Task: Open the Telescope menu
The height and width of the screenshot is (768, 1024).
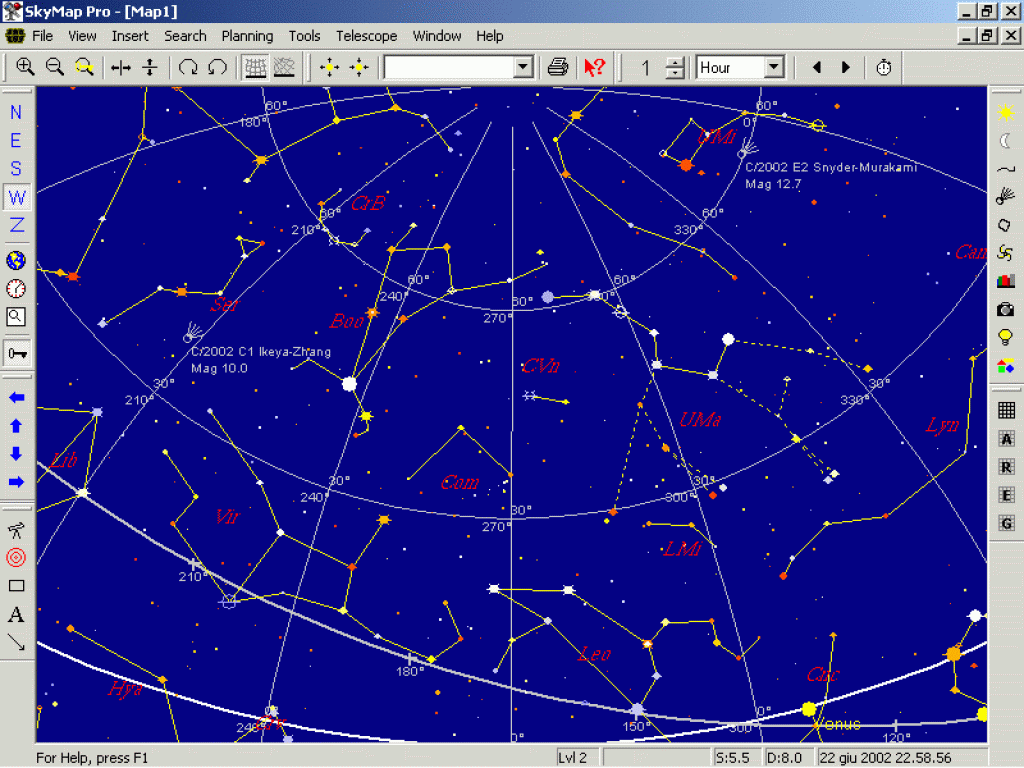Action: tap(366, 36)
